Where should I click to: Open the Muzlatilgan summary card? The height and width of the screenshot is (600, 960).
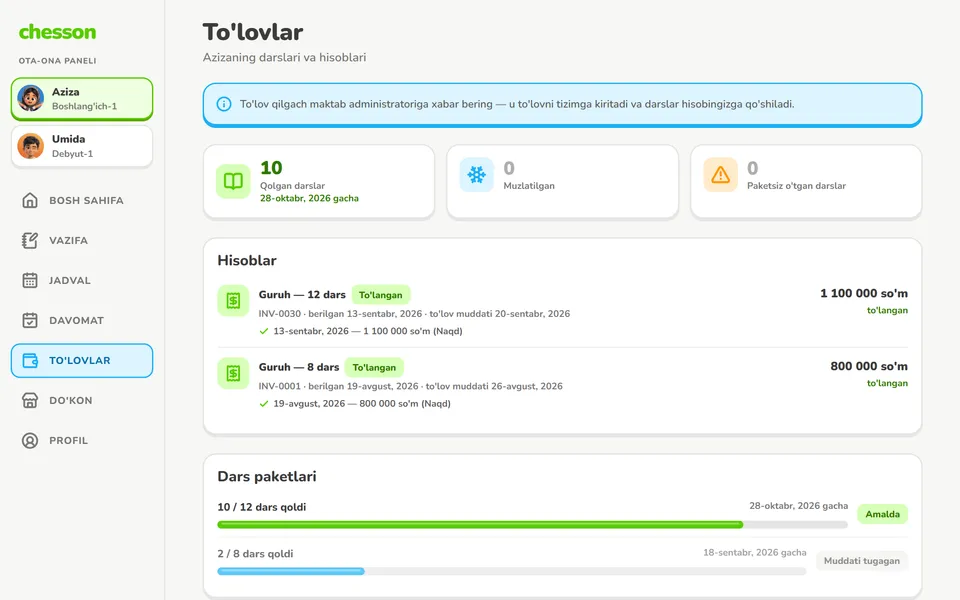(563, 182)
